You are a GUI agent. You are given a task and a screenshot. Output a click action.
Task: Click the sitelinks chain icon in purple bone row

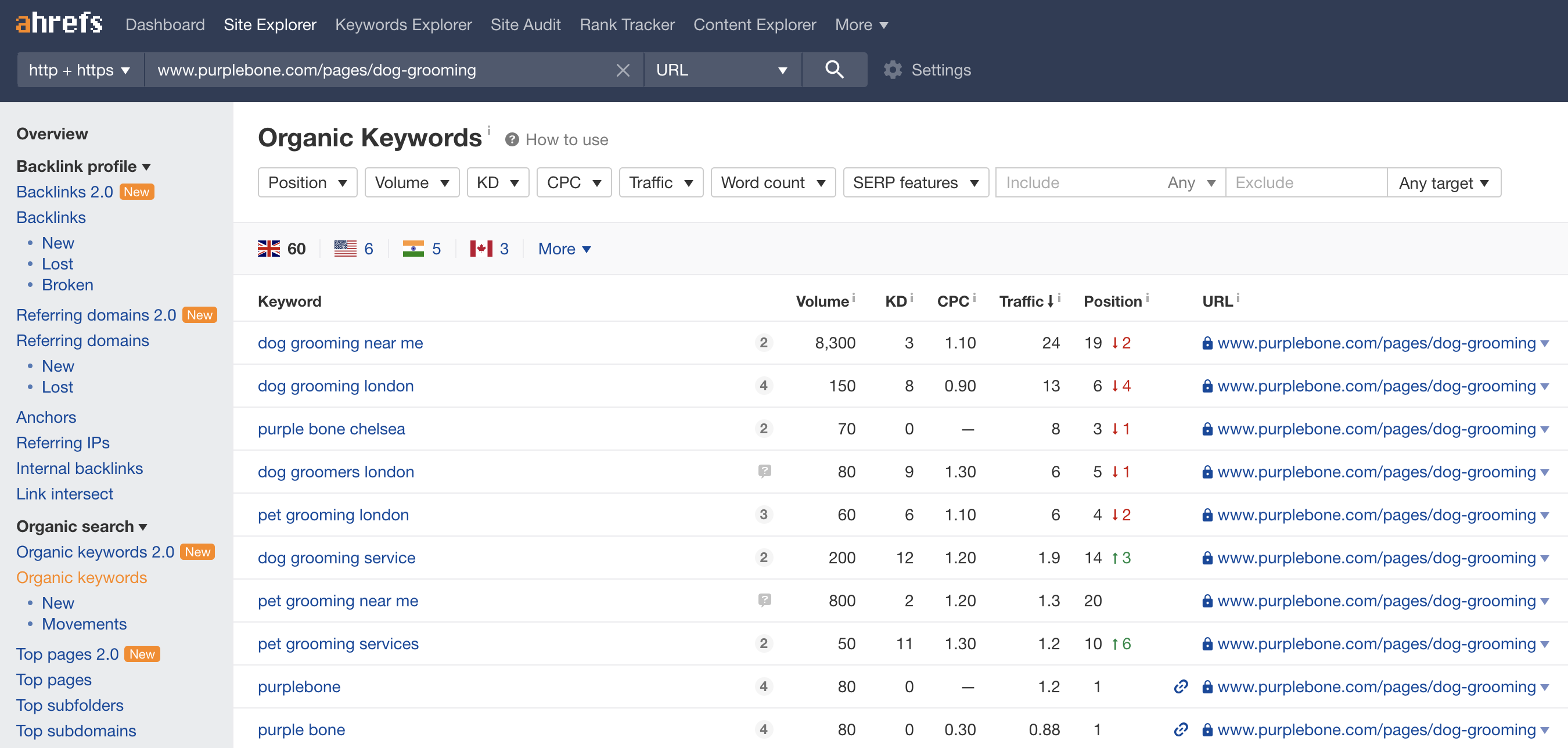pyautogui.click(x=1180, y=729)
